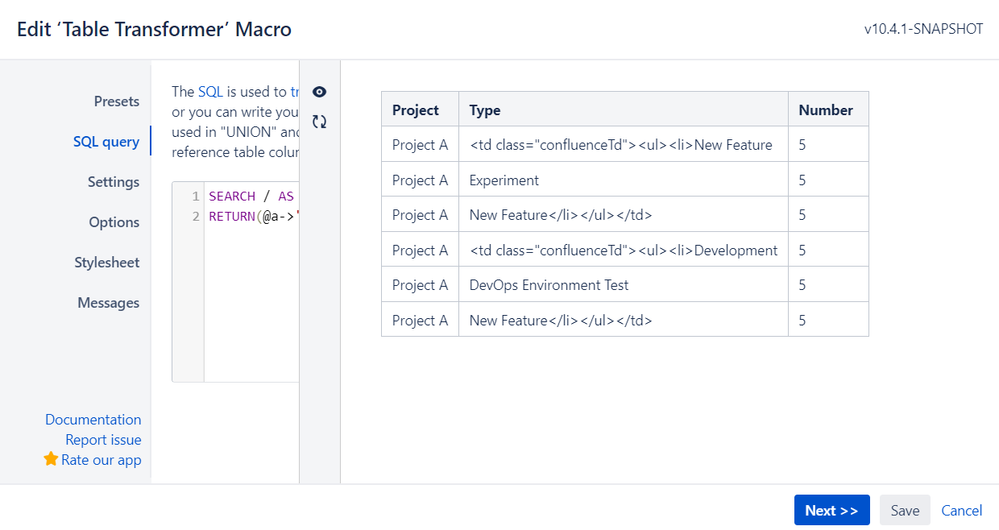Switch to the Settings tab
Screen dimensions: 999x530
point(113,182)
